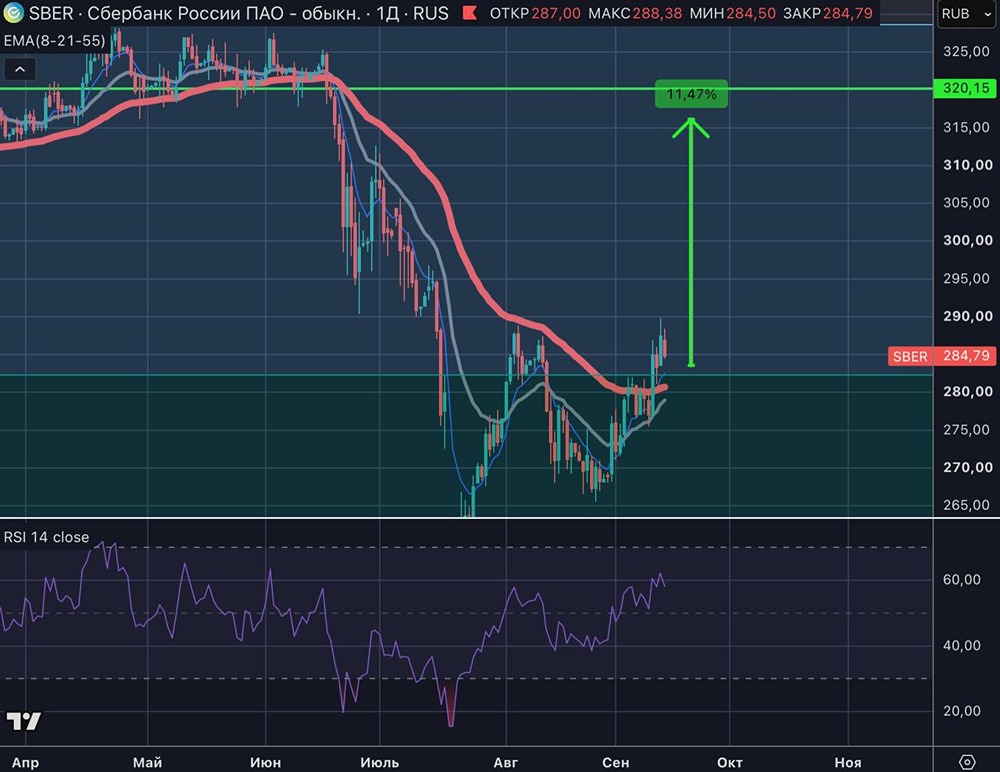Click the 20,00 RSI scale label
This screenshot has width=1000, height=772.
click(962, 711)
